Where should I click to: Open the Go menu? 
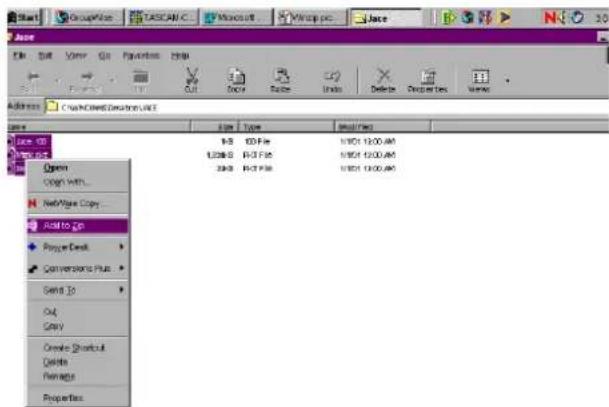(104, 56)
